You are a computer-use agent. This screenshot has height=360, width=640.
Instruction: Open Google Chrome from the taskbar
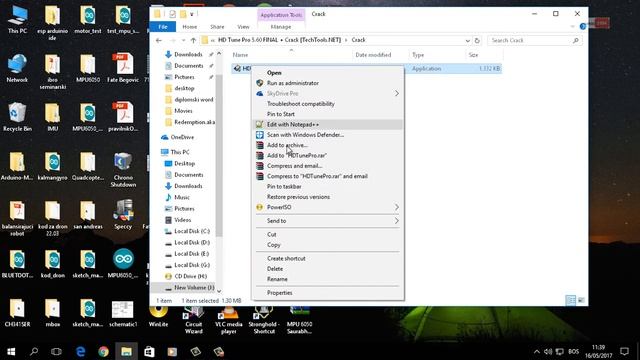click(x=104, y=351)
